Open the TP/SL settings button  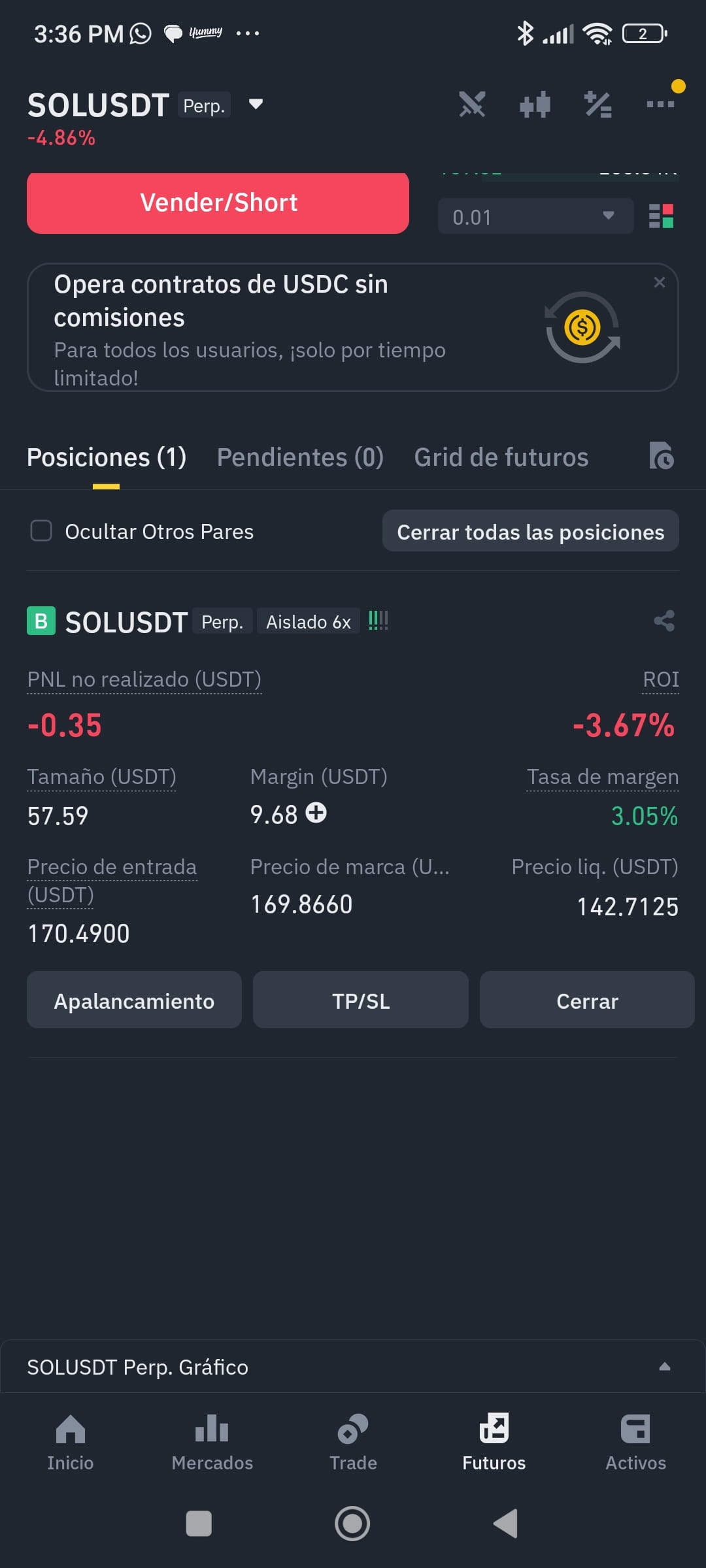click(x=361, y=1000)
